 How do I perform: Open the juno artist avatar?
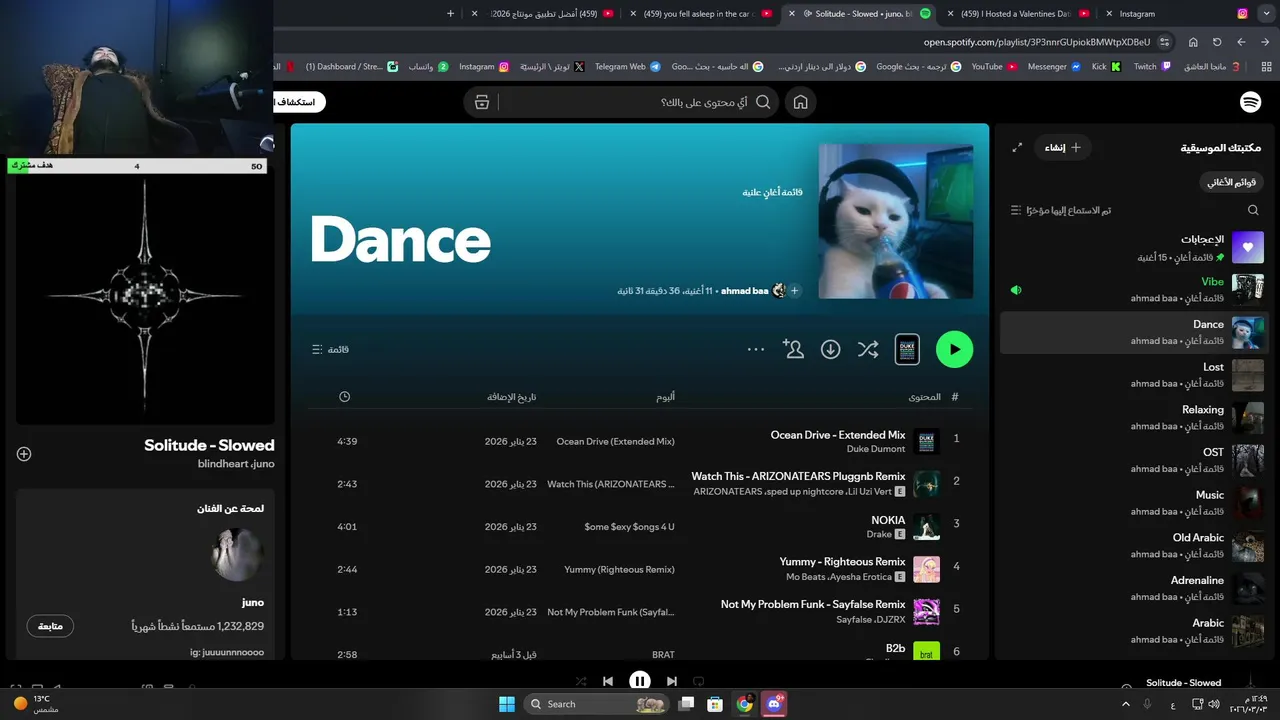[x=238, y=555]
